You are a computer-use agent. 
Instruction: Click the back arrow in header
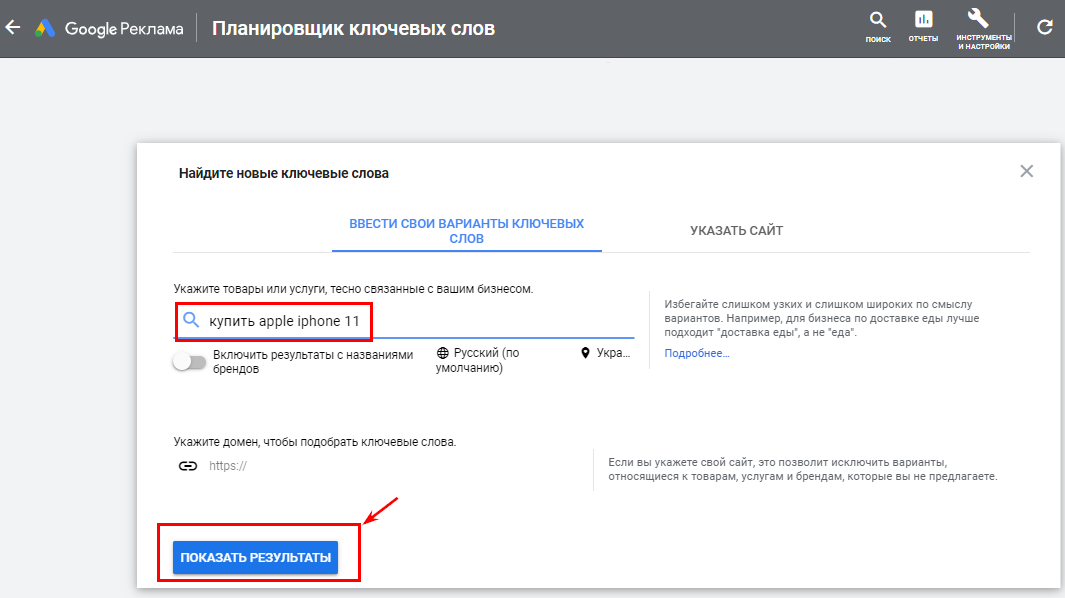coord(13,28)
